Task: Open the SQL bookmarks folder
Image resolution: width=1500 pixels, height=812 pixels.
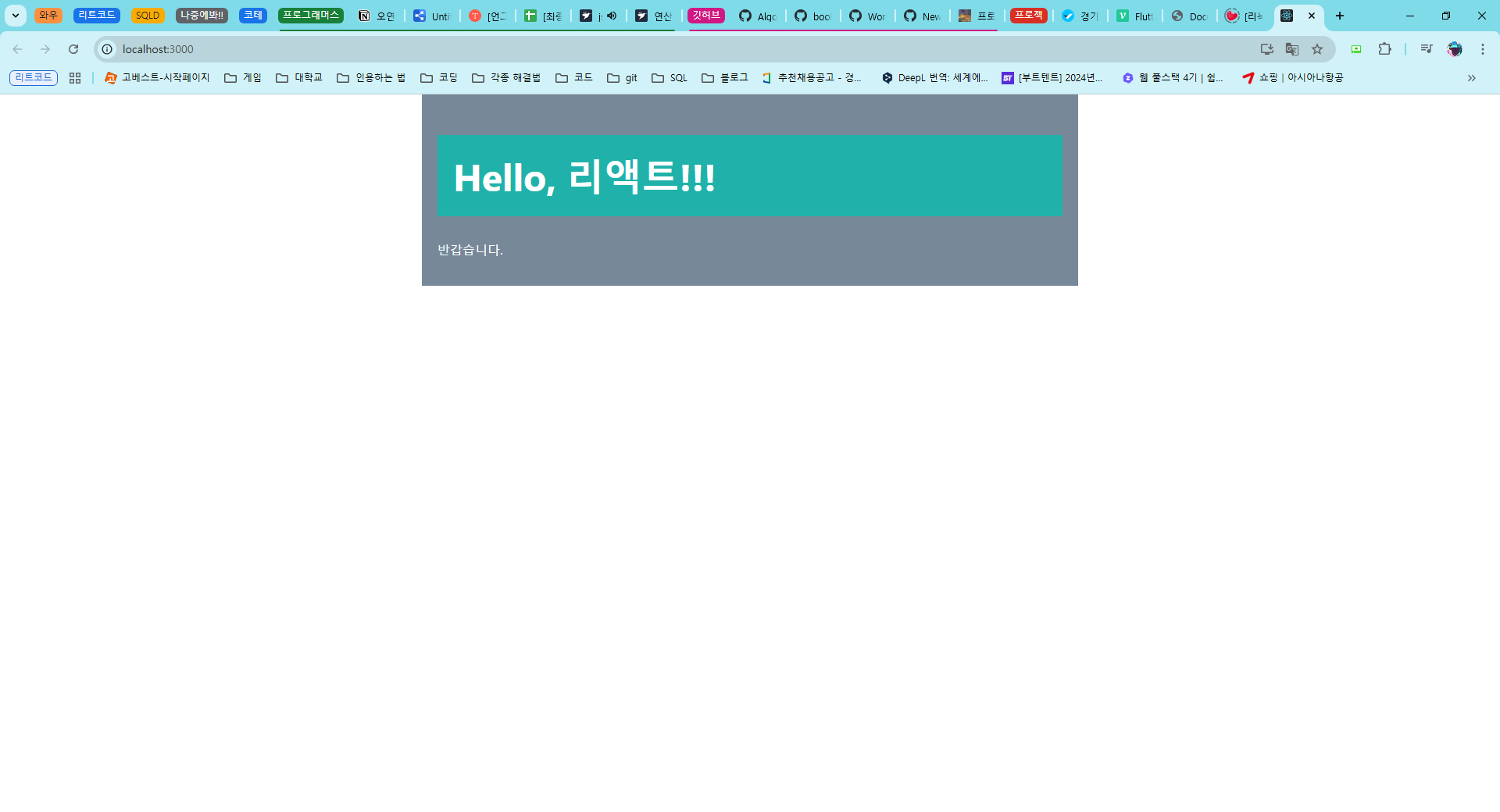Action: coord(670,78)
